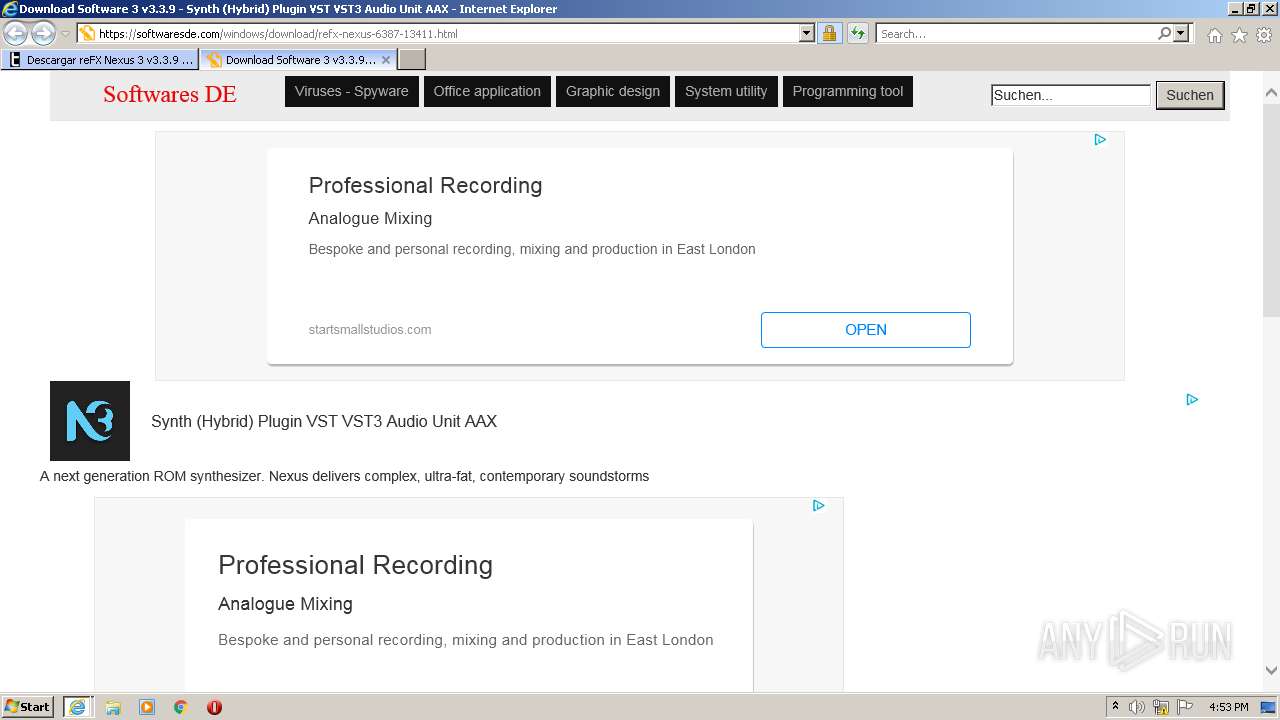Go back with the browser Back arrow

tap(15, 33)
